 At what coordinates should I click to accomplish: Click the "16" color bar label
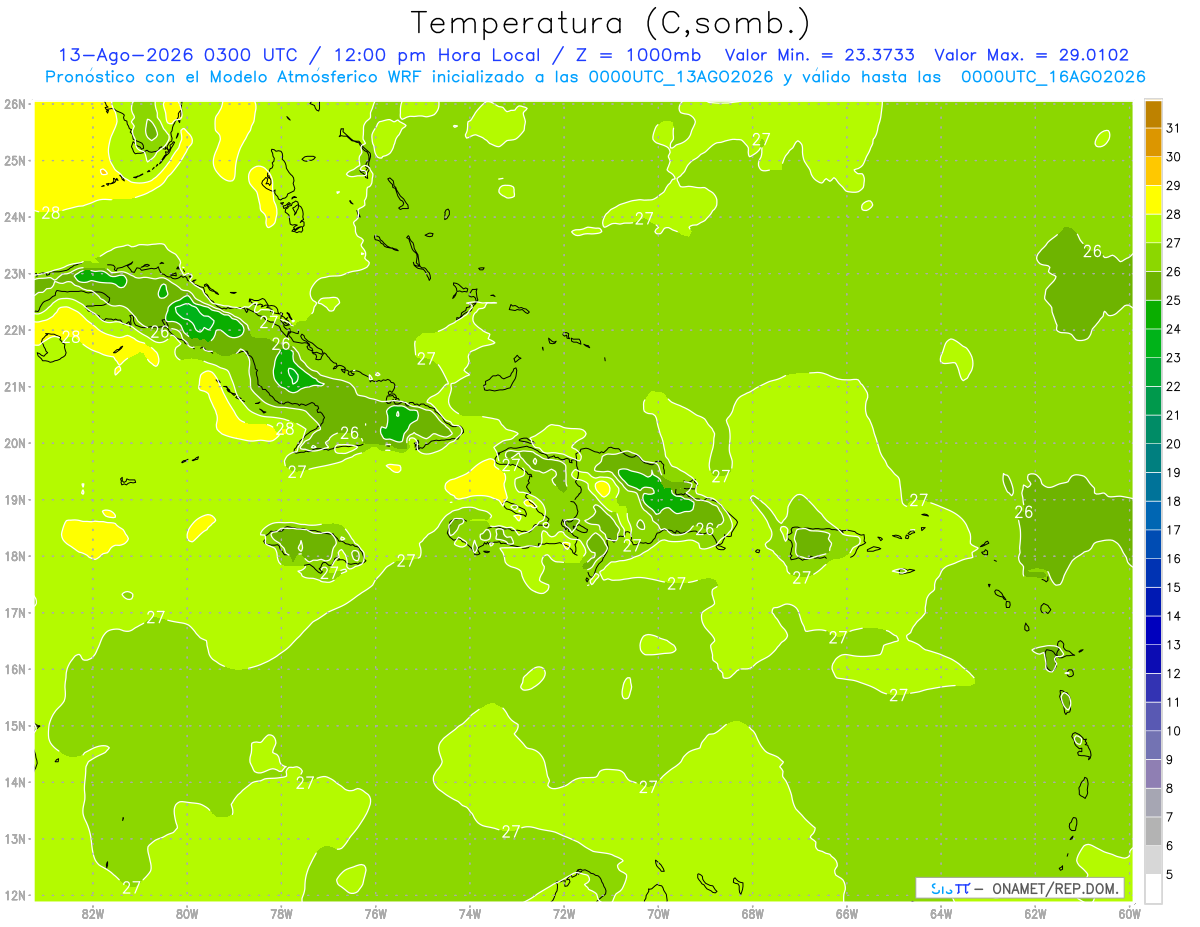click(x=1174, y=559)
